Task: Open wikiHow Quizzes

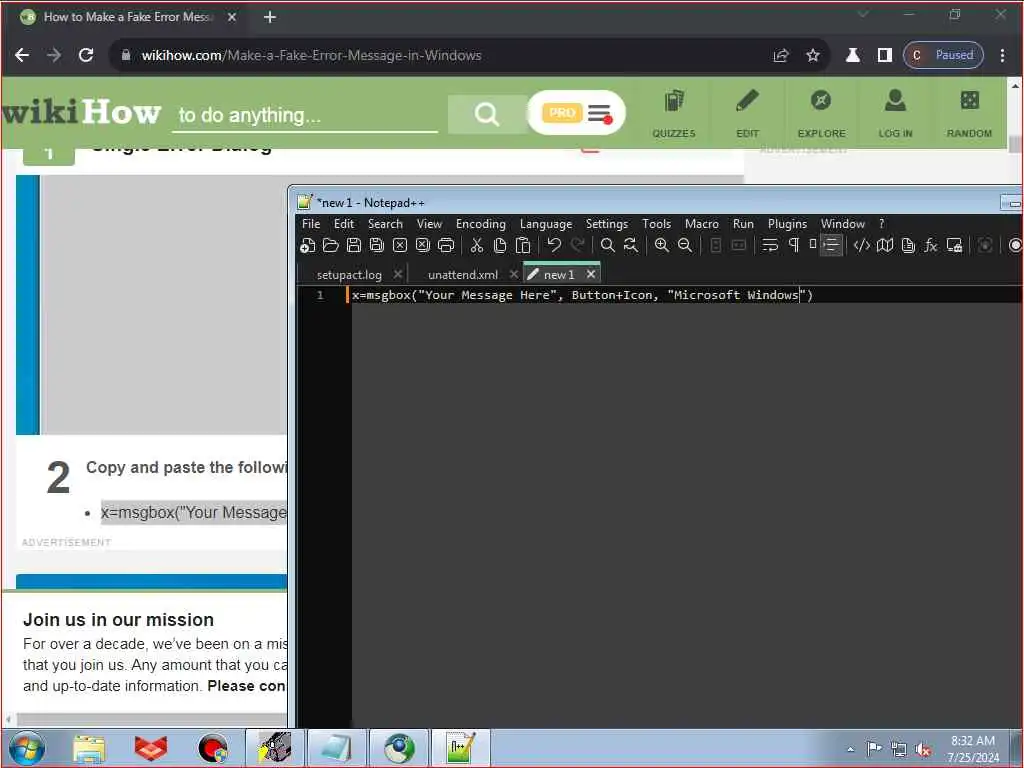Action: pyautogui.click(x=674, y=114)
